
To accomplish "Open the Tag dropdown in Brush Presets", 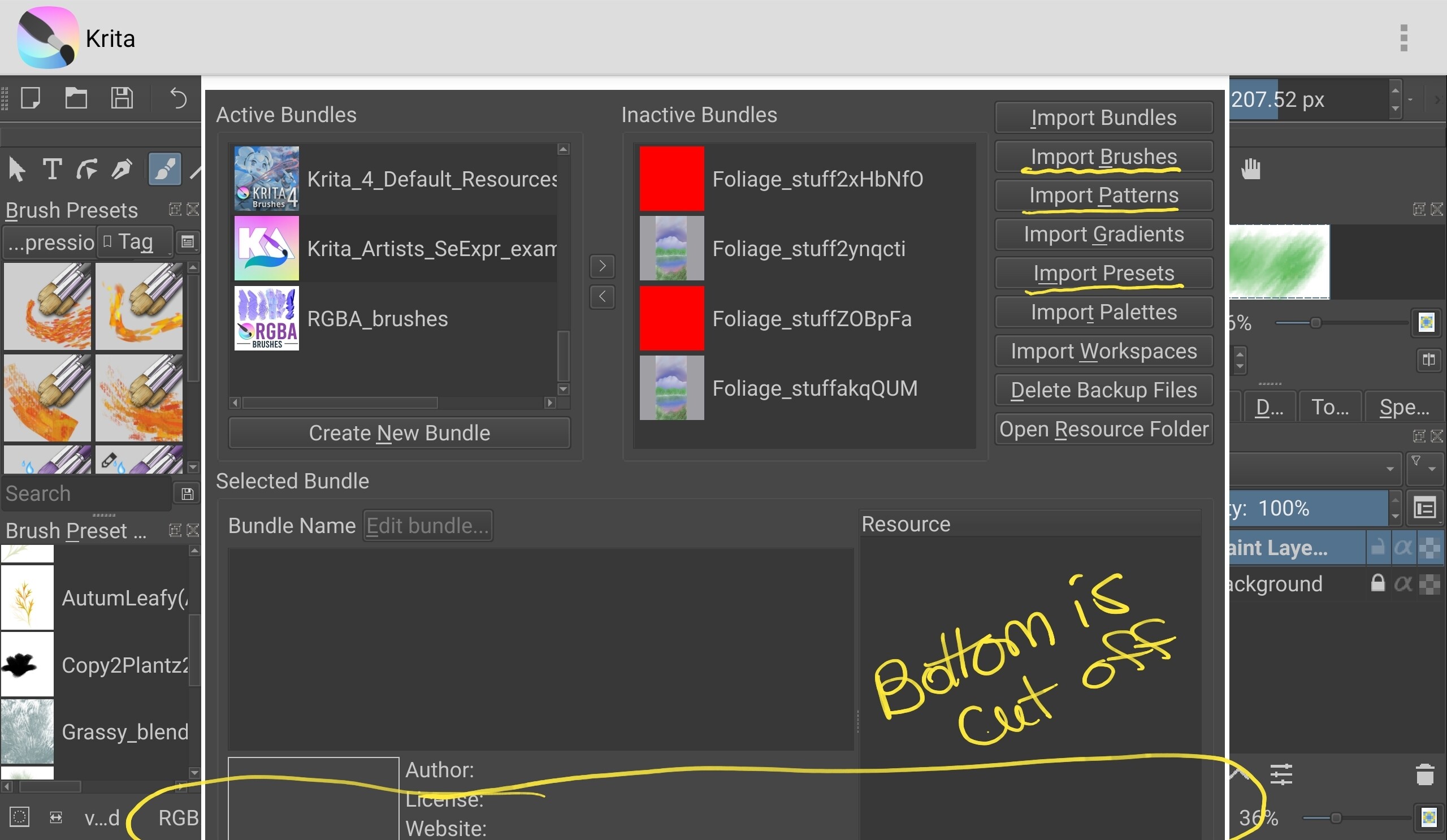I will pyautogui.click(x=135, y=242).
